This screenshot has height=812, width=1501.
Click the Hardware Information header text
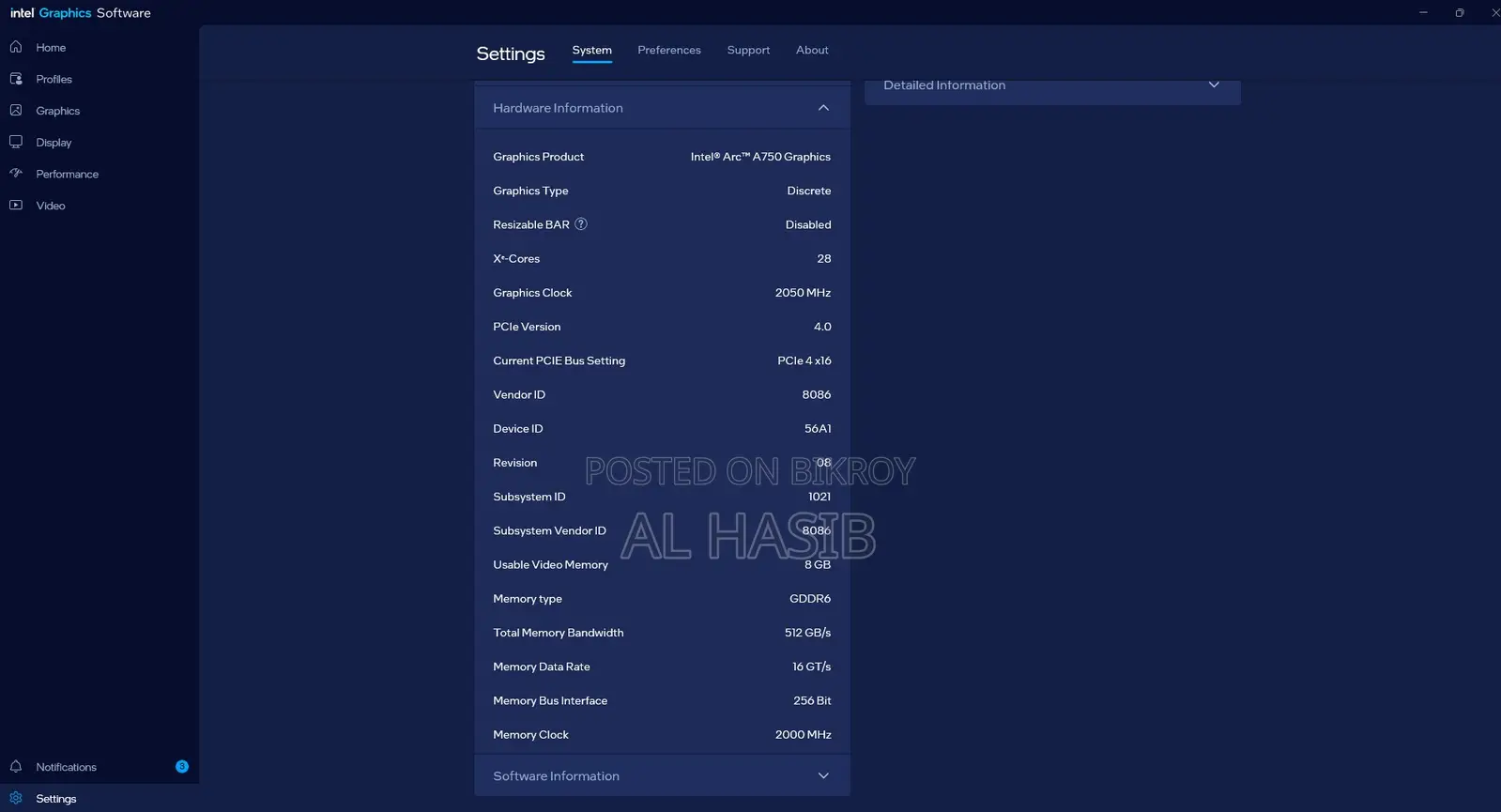click(558, 108)
